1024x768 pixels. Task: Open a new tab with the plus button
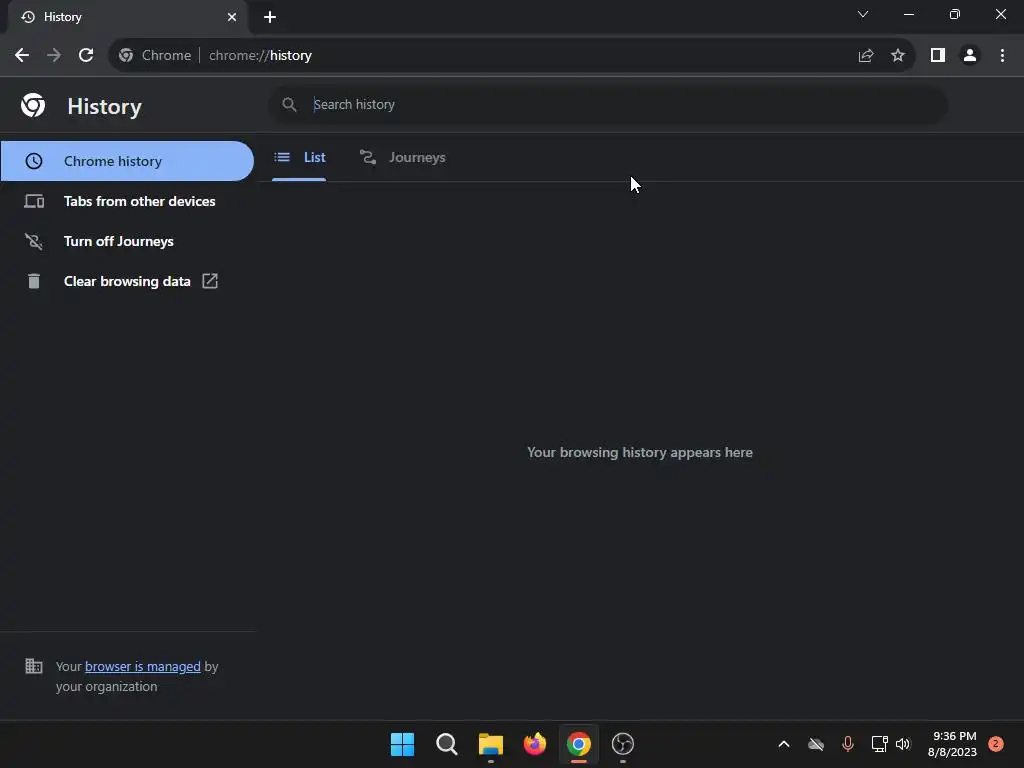click(x=270, y=17)
